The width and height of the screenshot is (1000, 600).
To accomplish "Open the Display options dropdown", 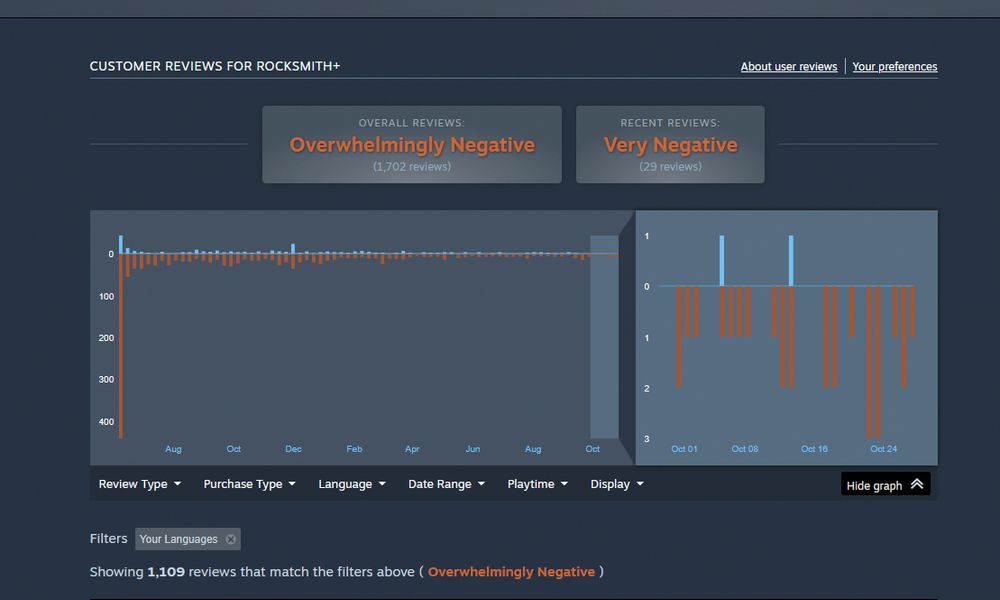I will click(x=617, y=484).
